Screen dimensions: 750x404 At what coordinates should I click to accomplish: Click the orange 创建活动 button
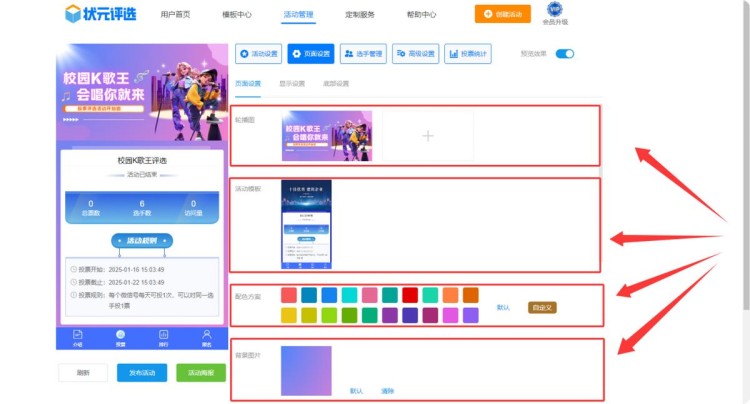(502, 14)
